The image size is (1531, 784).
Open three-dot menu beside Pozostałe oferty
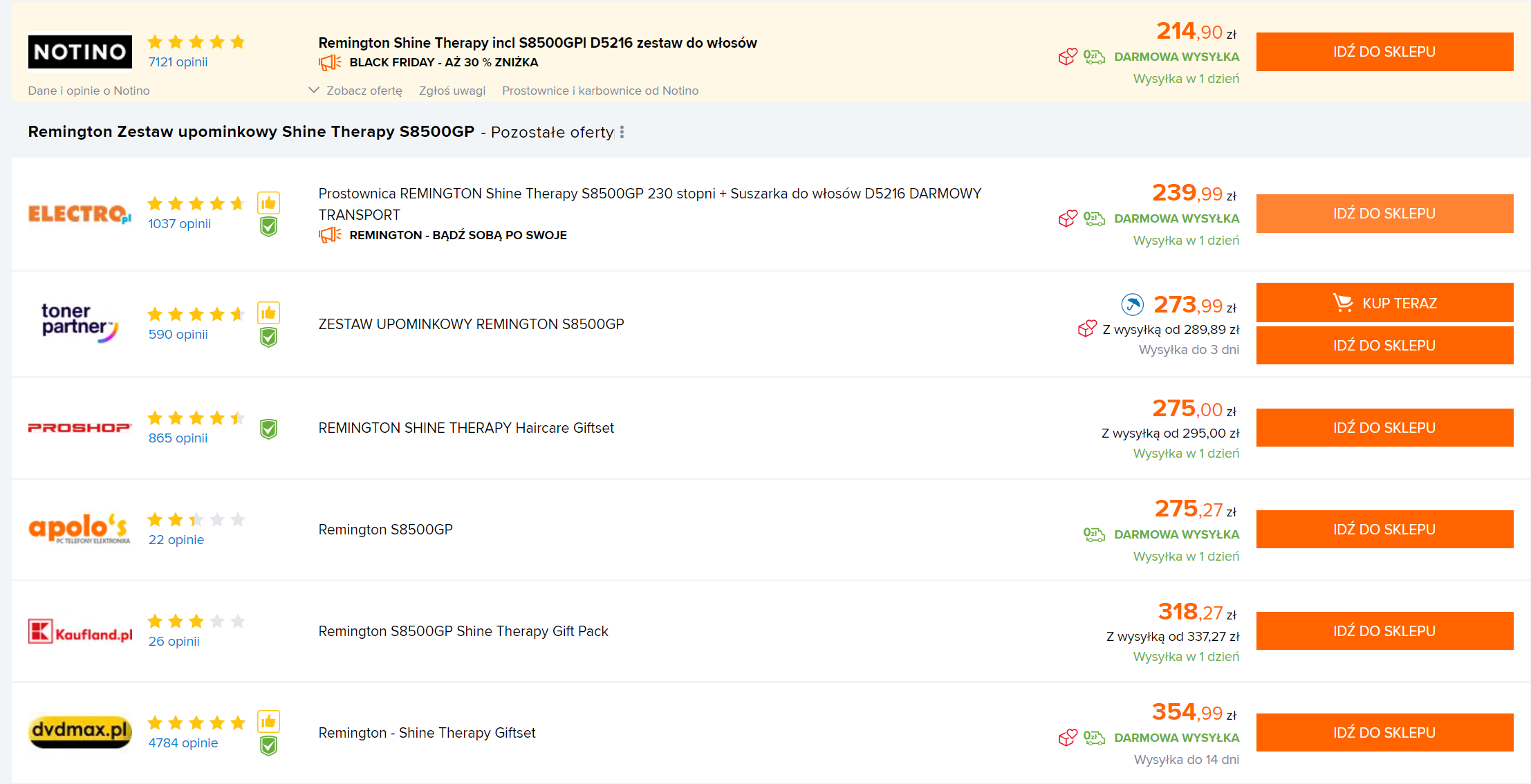coord(622,132)
